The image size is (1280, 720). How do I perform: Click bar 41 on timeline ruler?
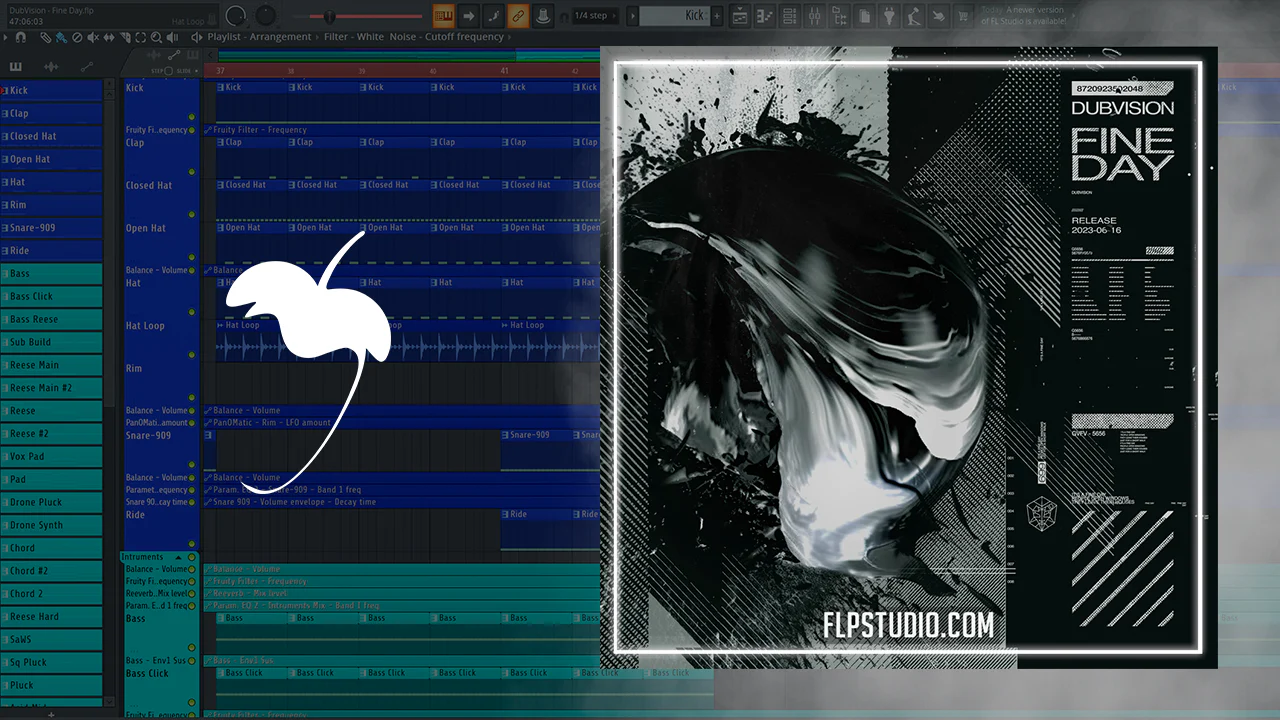(x=504, y=71)
